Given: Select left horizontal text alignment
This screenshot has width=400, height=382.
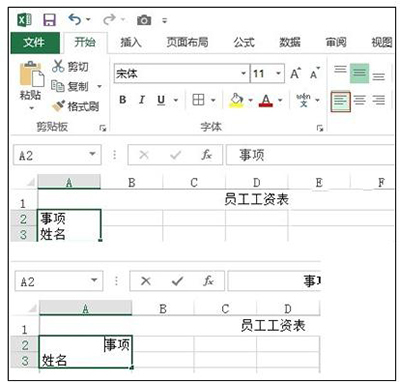Looking at the screenshot, I should [340, 101].
